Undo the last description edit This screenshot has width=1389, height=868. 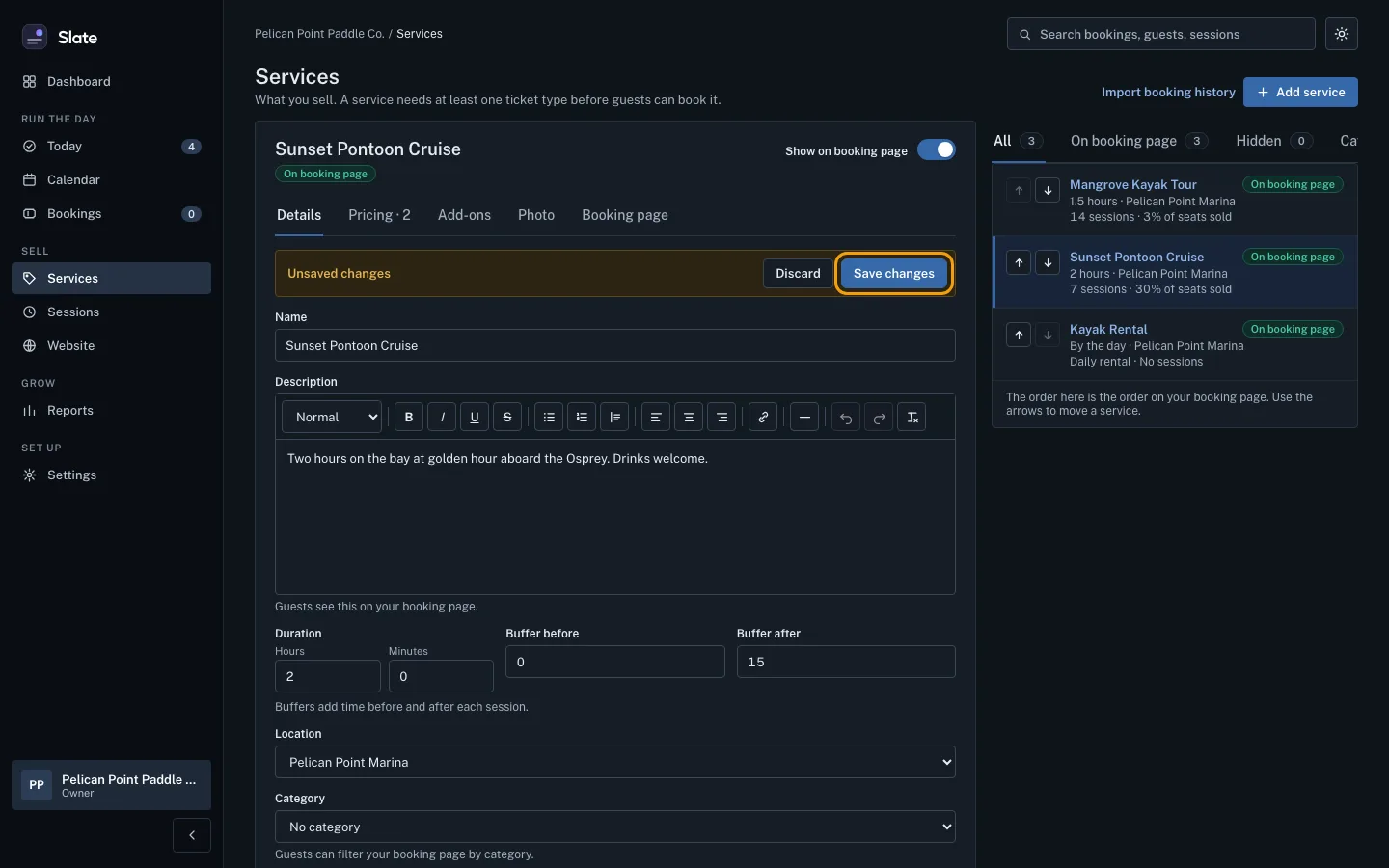click(846, 418)
